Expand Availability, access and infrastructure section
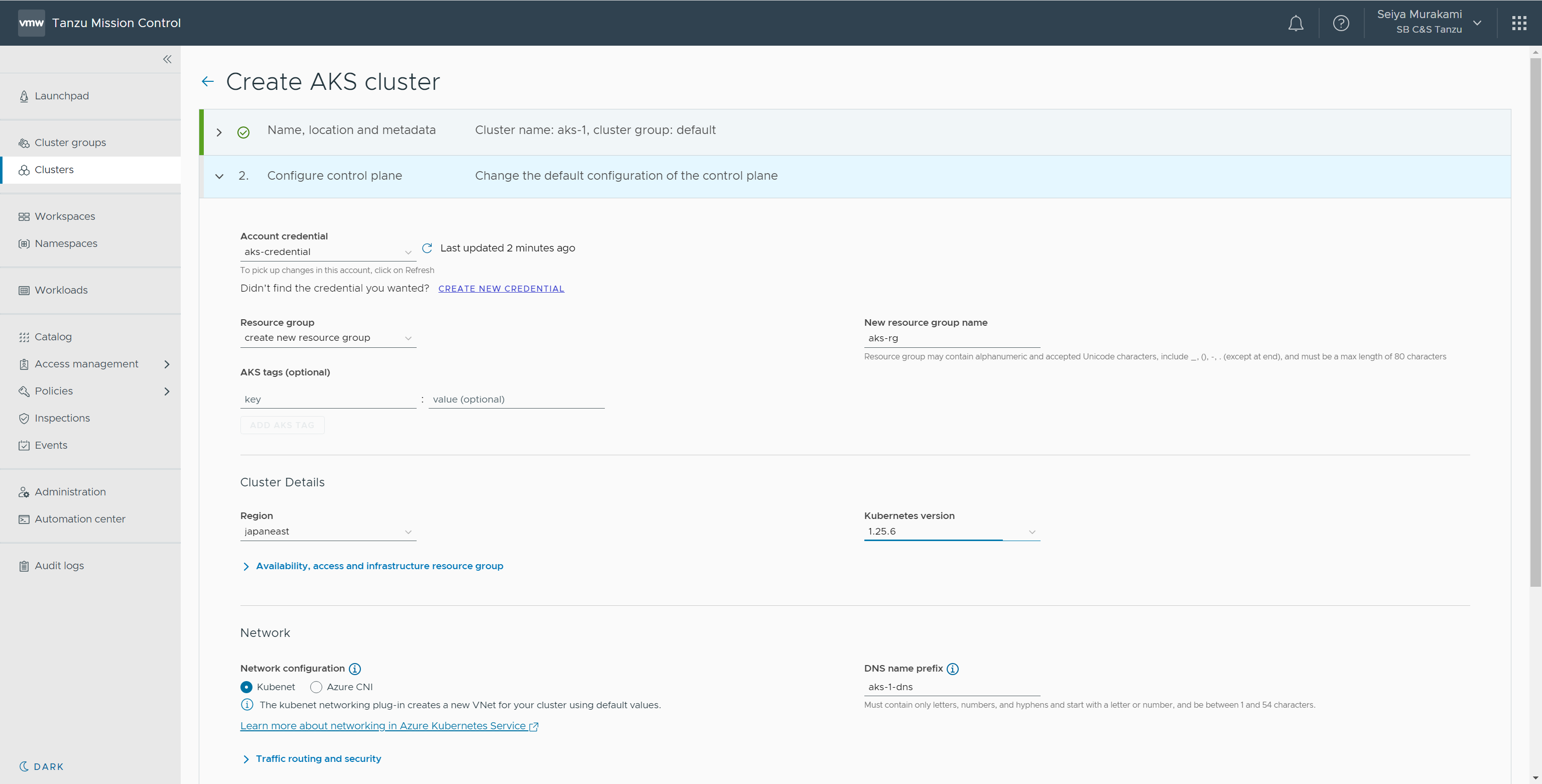 [379, 566]
